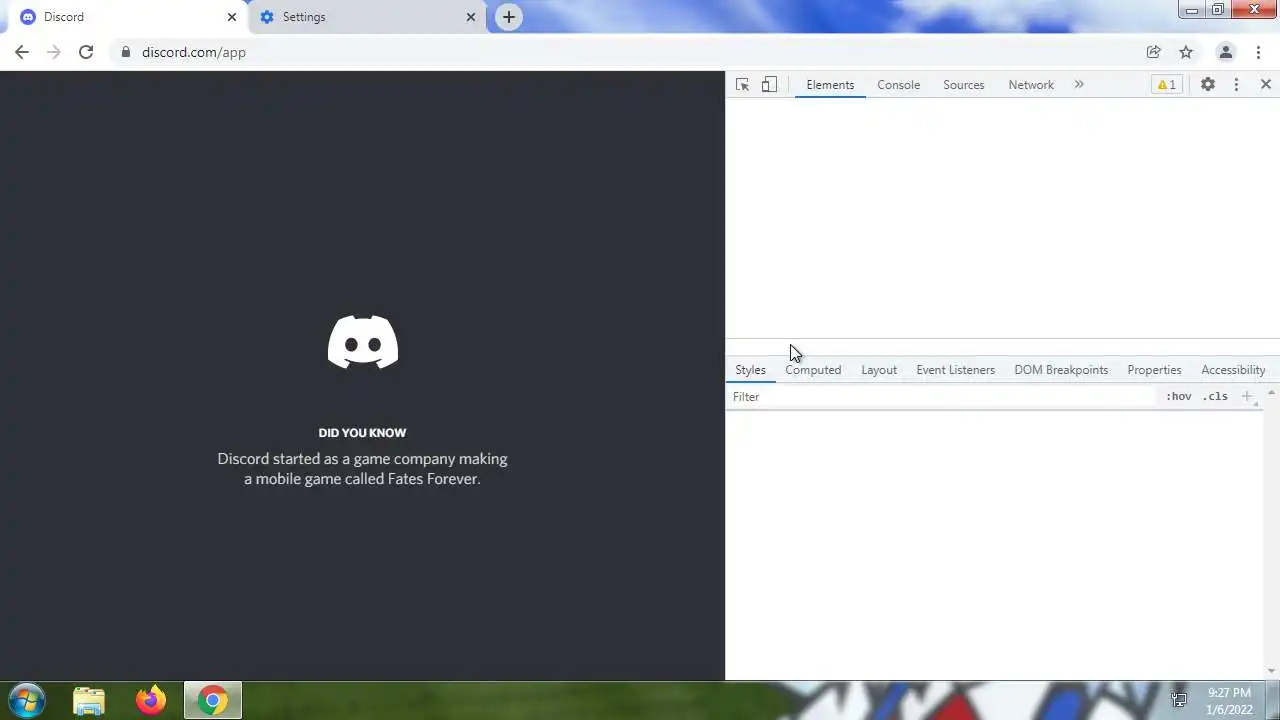Open the DOM Breakpoints pane
Image resolution: width=1280 pixels, height=720 pixels.
click(1061, 370)
